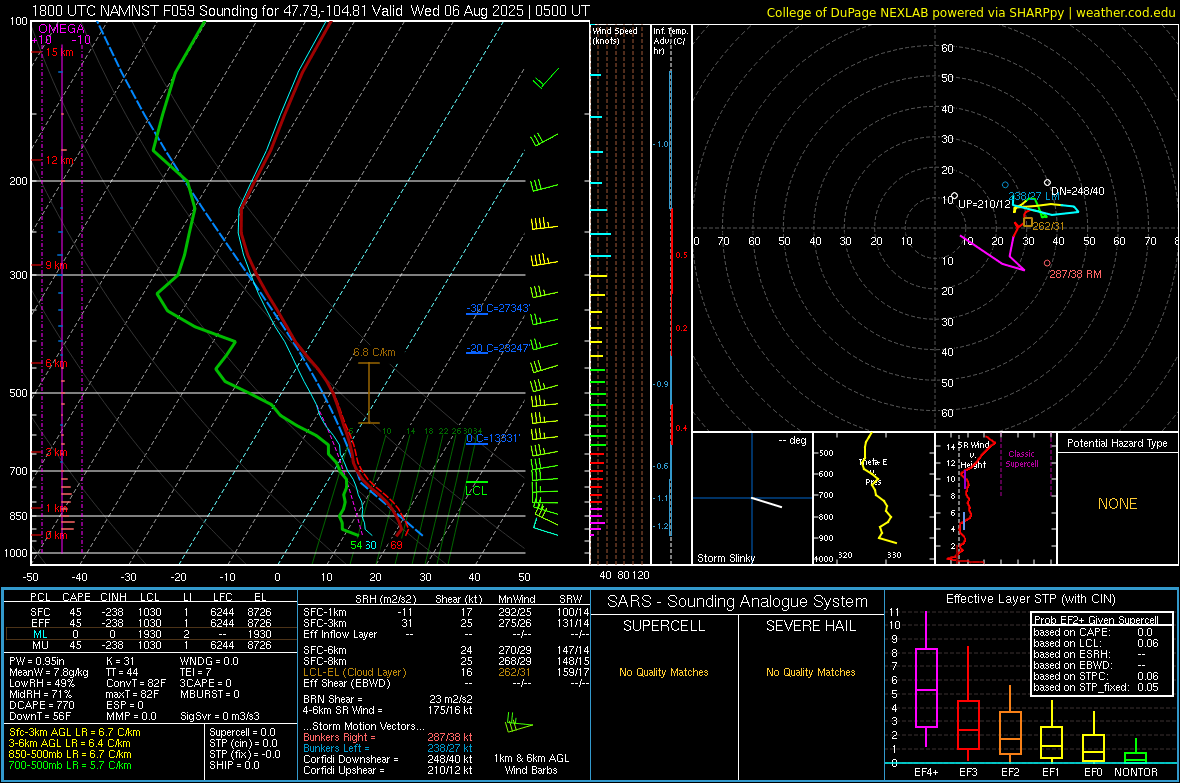Click the -20 C=23247' height label
This screenshot has height=783, width=1180.
498,348
